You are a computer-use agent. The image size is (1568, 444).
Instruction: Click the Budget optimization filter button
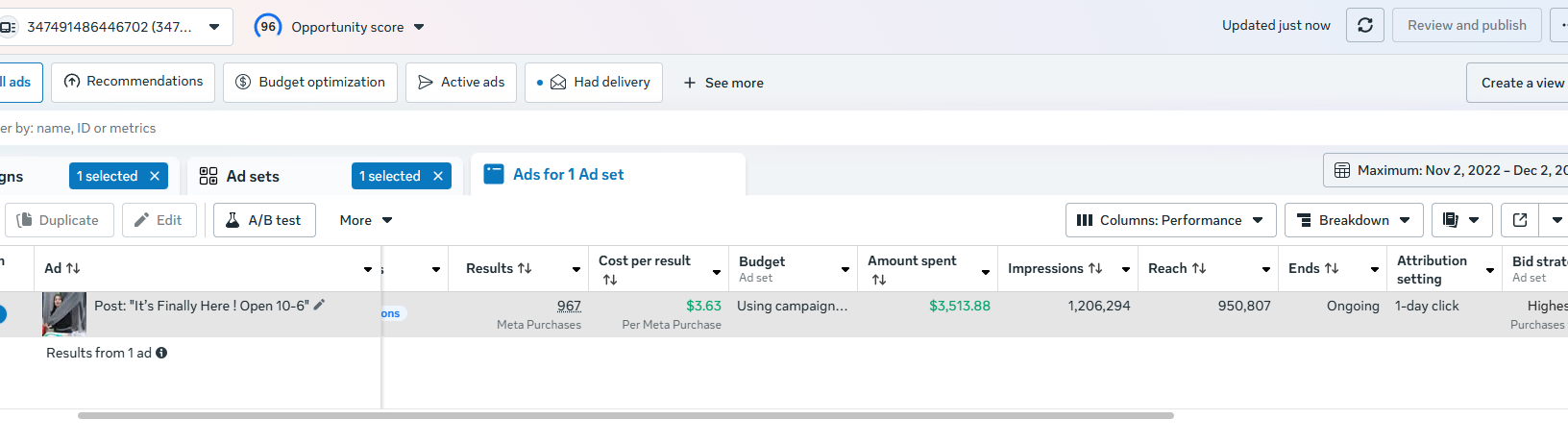pos(310,83)
